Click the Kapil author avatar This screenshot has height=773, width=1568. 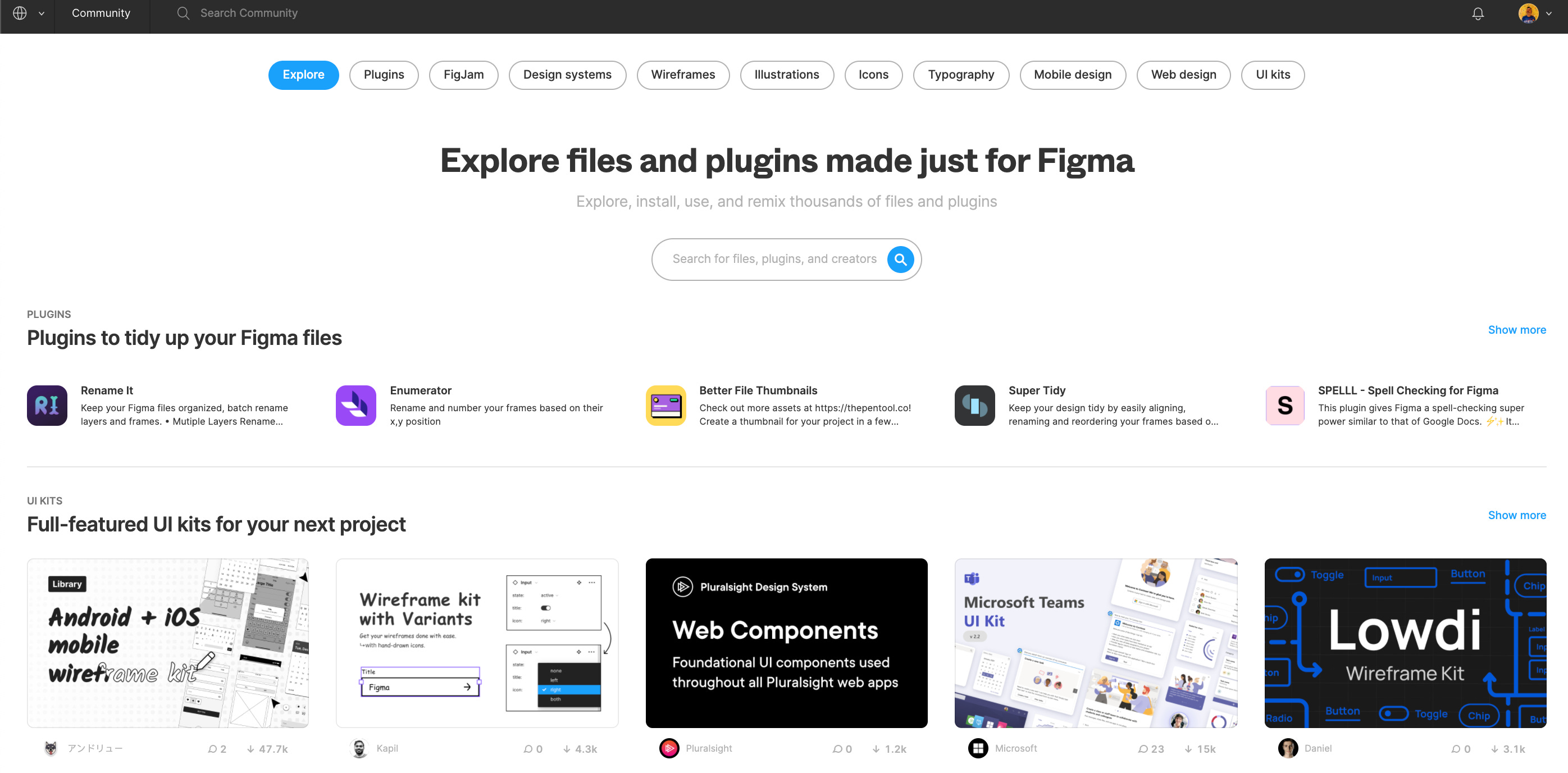[x=359, y=749]
